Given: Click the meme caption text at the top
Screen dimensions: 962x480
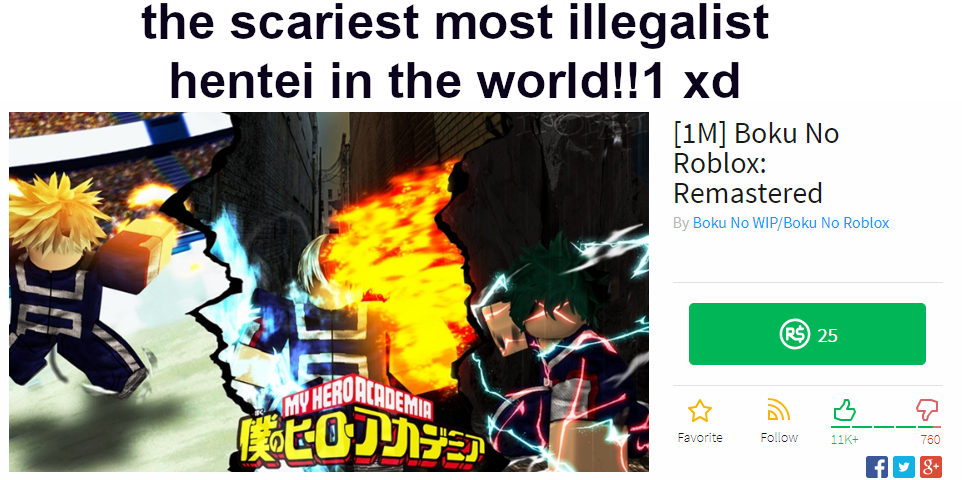Looking at the screenshot, I should [455, 52].
